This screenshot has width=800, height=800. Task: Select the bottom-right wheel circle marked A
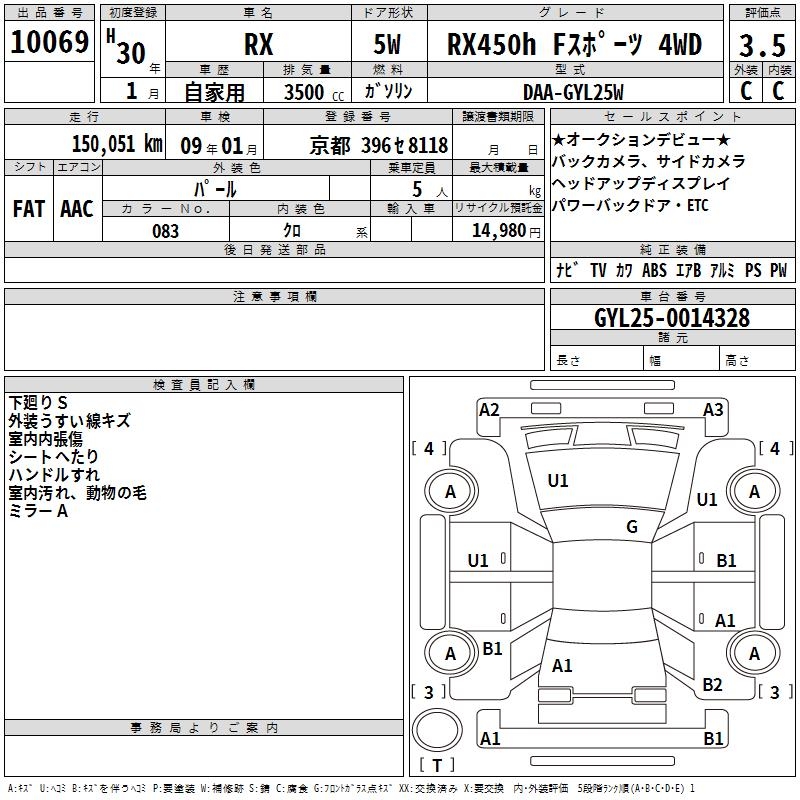(754, 654)
